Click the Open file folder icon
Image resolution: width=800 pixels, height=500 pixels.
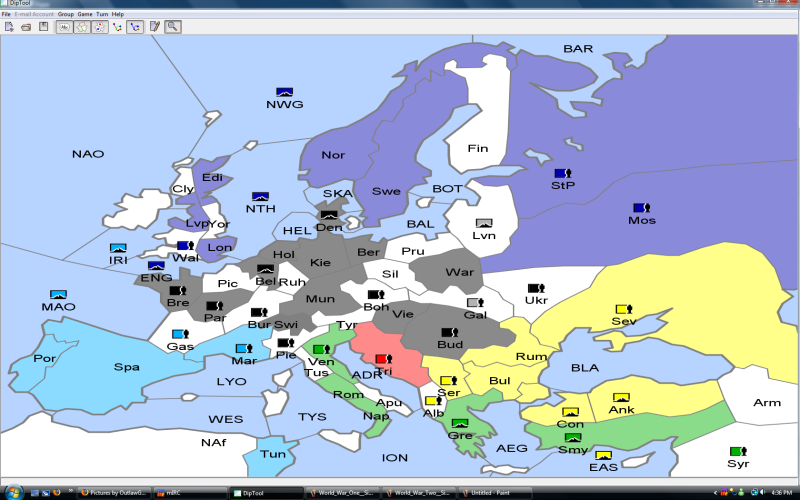(x=25, y=26)
